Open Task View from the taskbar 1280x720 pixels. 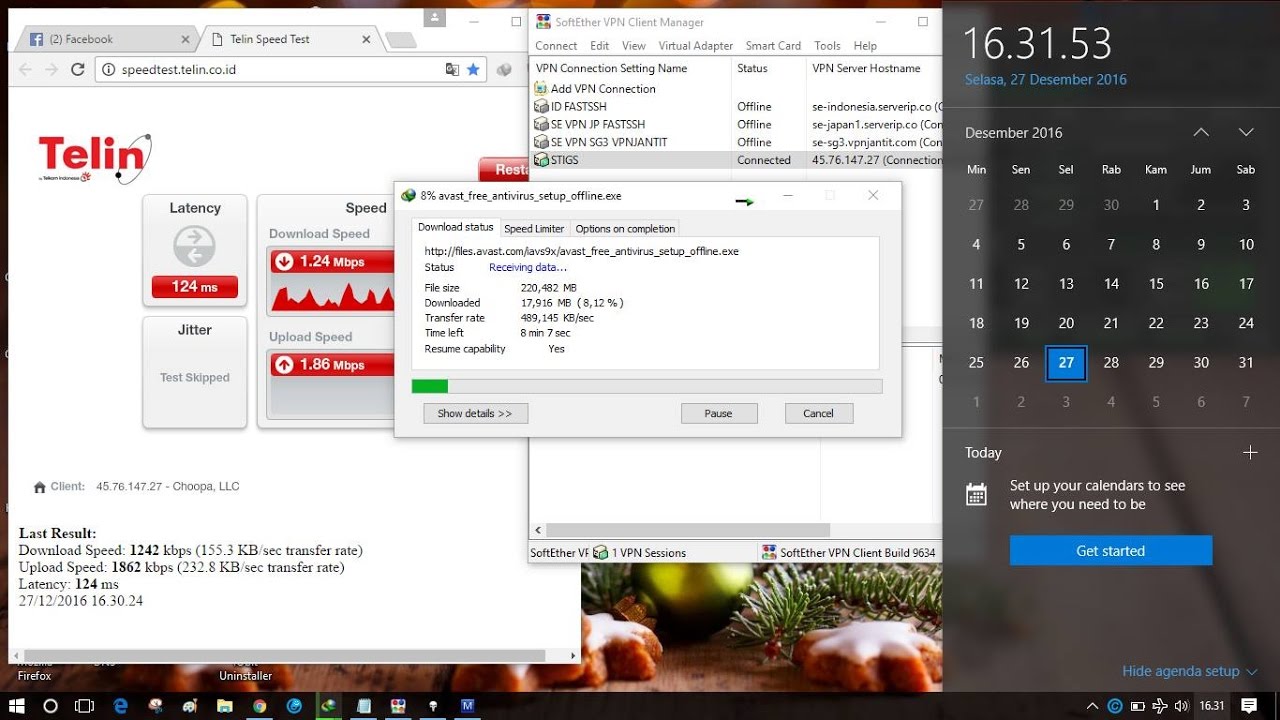(85, 705)
